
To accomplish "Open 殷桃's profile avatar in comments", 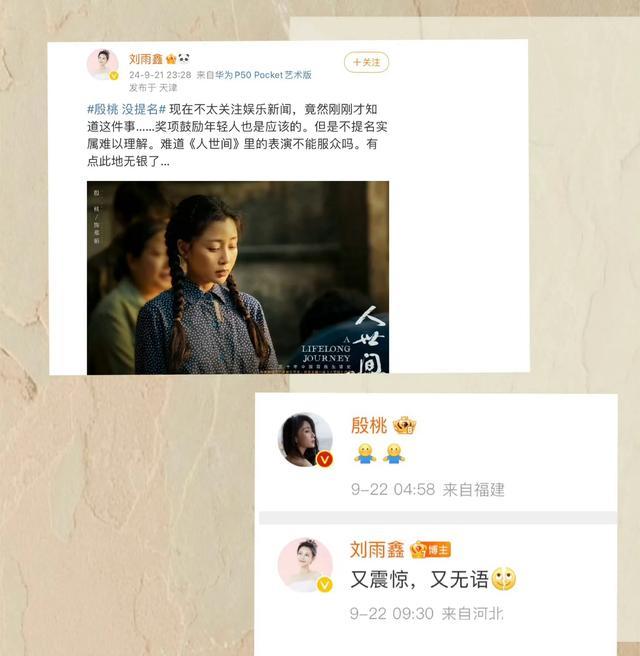I will [x=305, y=440].
